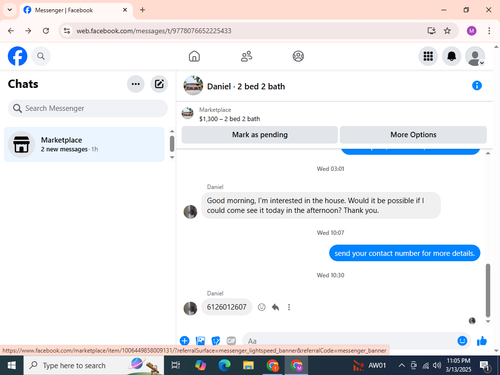Open more actions plus icon in composer
This screenshot has width=500, height=375.
tap(184, 341)
